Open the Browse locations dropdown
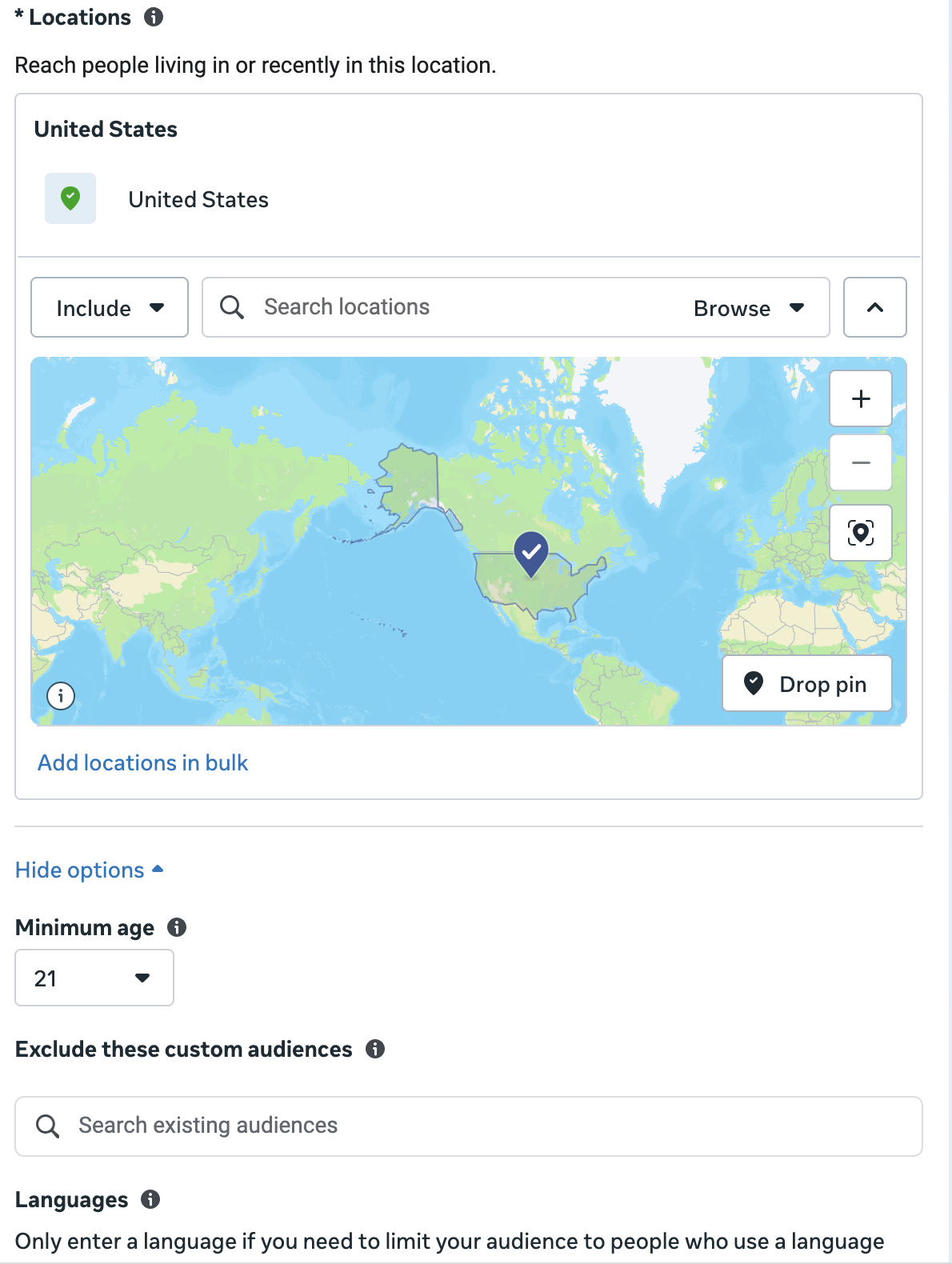The image size is (952, 1264). (748, 308)
